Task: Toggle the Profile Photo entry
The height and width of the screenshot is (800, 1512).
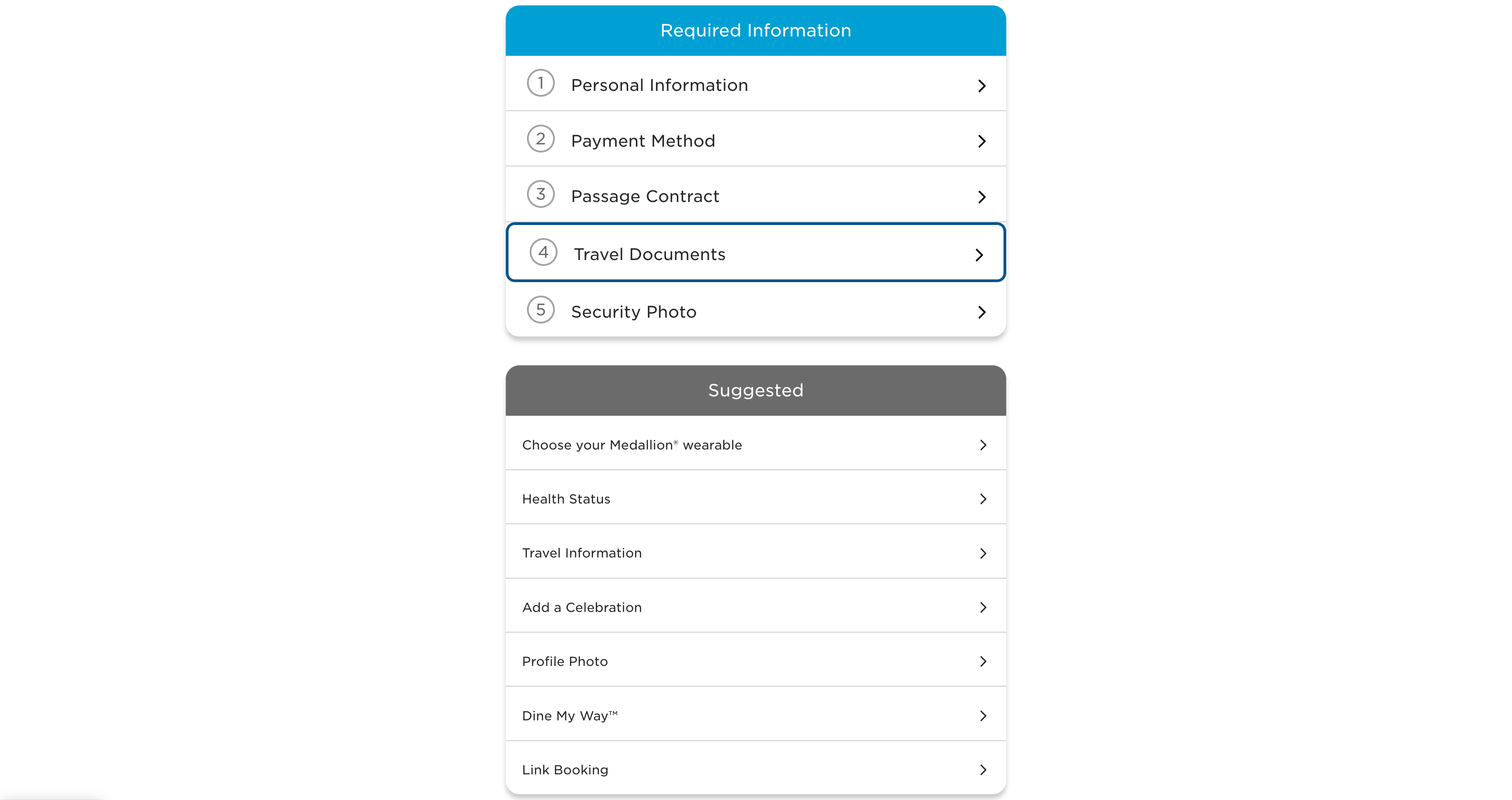Action: pyautogui.click(x=755, y=661)
